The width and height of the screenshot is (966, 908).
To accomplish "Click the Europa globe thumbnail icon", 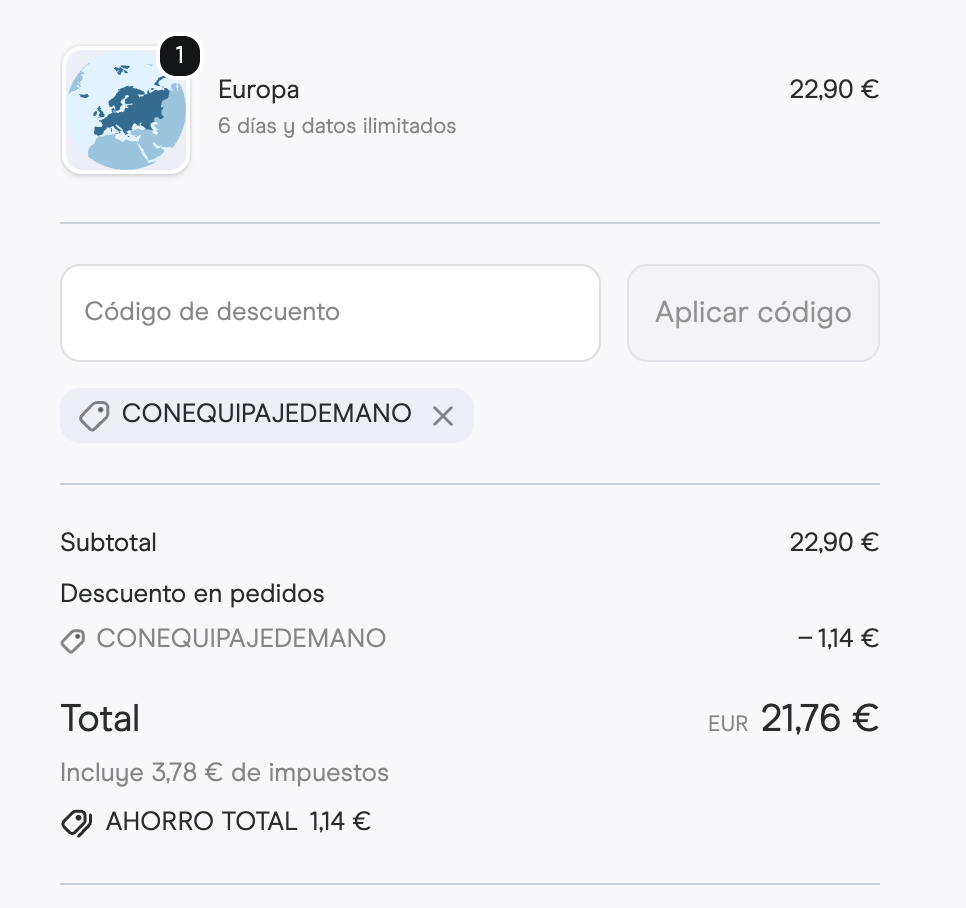I will (126, 111).
